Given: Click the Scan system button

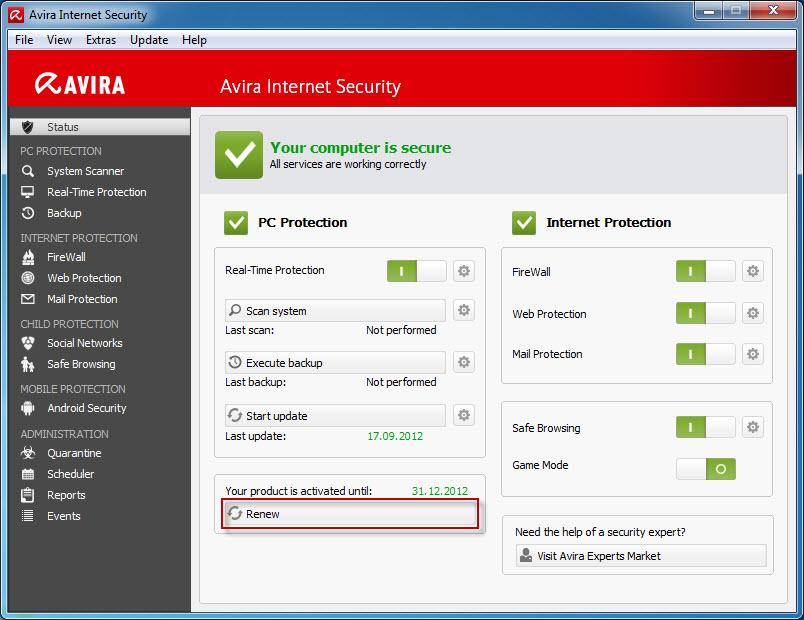Looking at the screenshot, I should pyautogui.click(x=335, y=311).
